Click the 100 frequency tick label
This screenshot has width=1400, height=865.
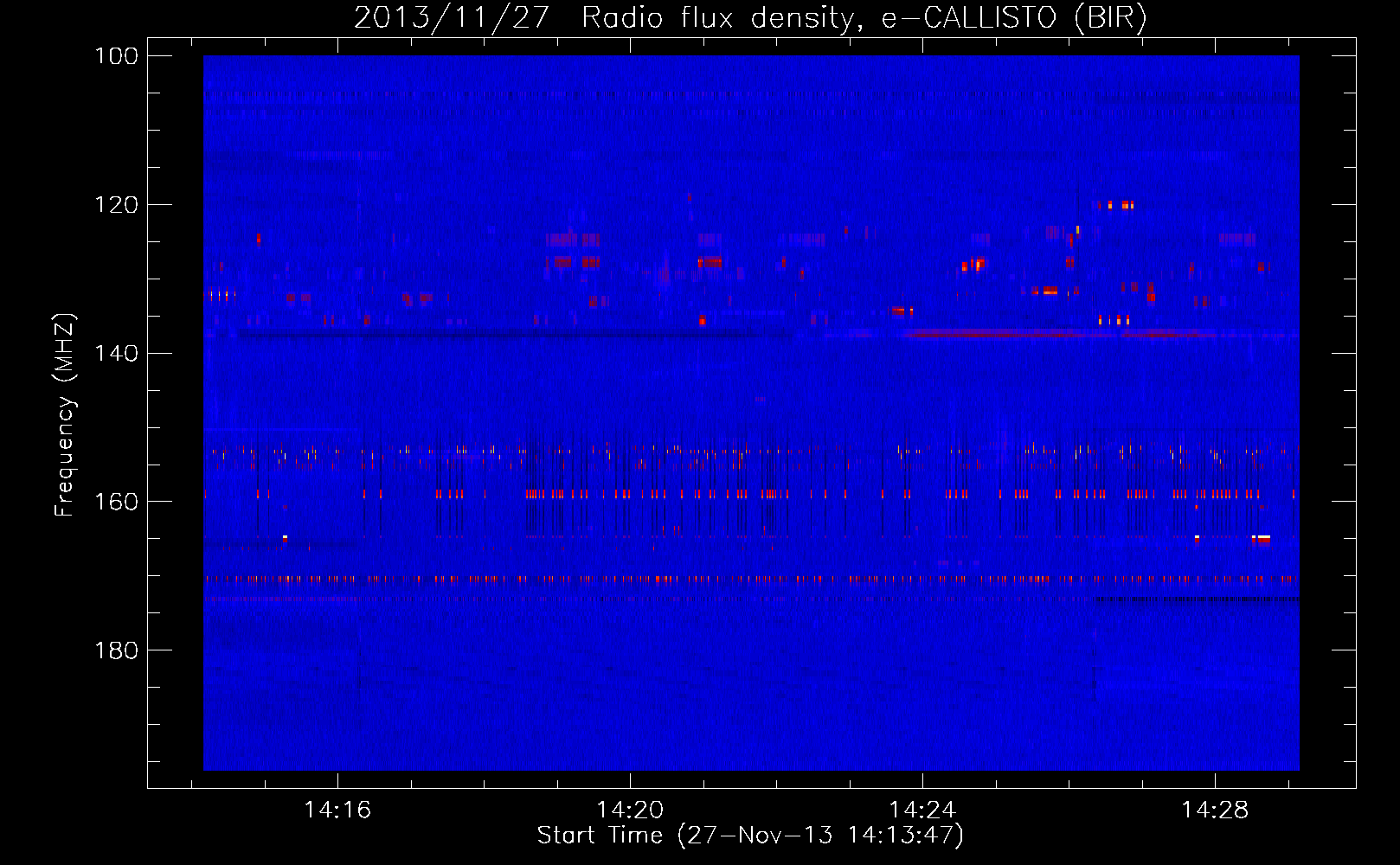pos(116,56)
